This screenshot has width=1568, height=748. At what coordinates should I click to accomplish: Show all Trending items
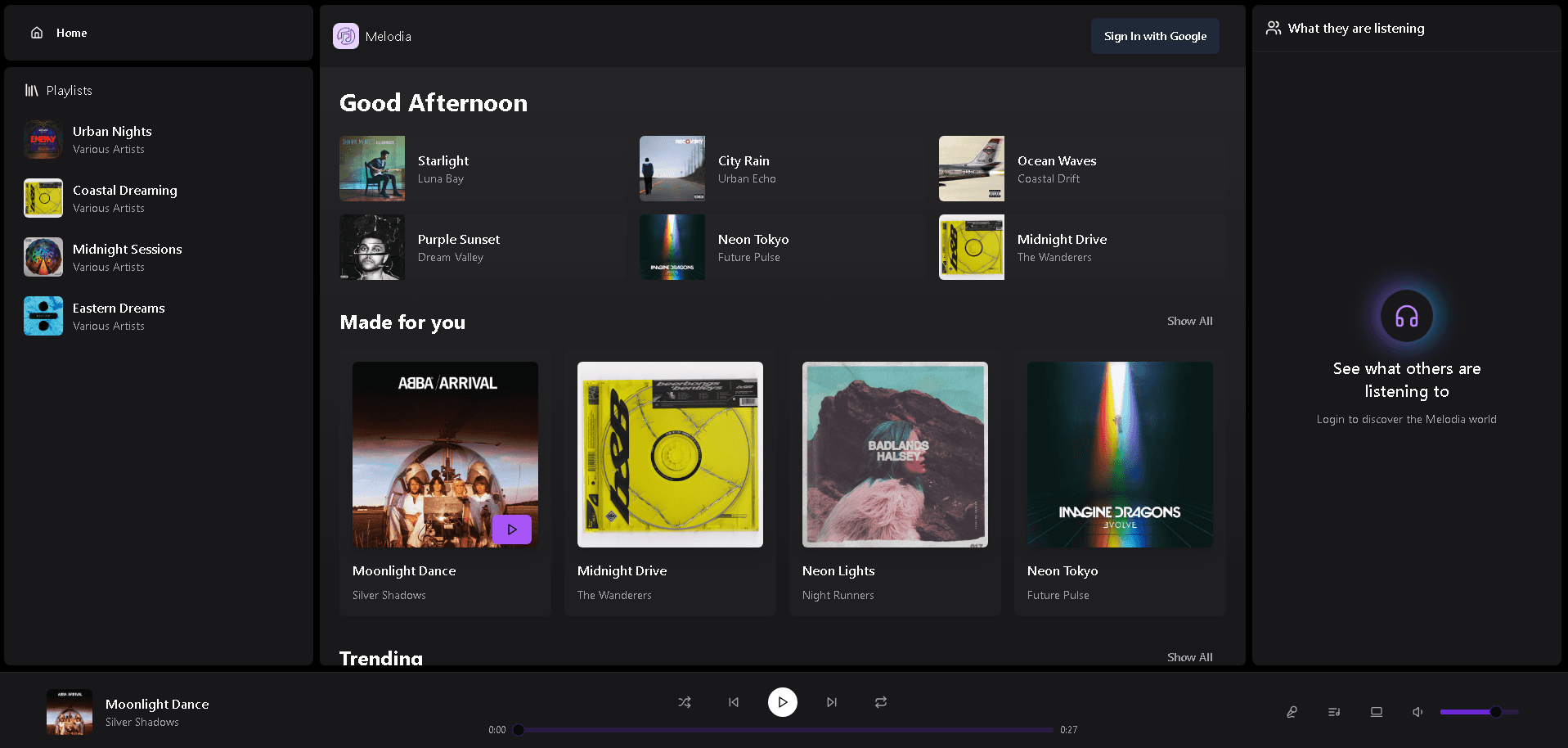[1189, 657]
